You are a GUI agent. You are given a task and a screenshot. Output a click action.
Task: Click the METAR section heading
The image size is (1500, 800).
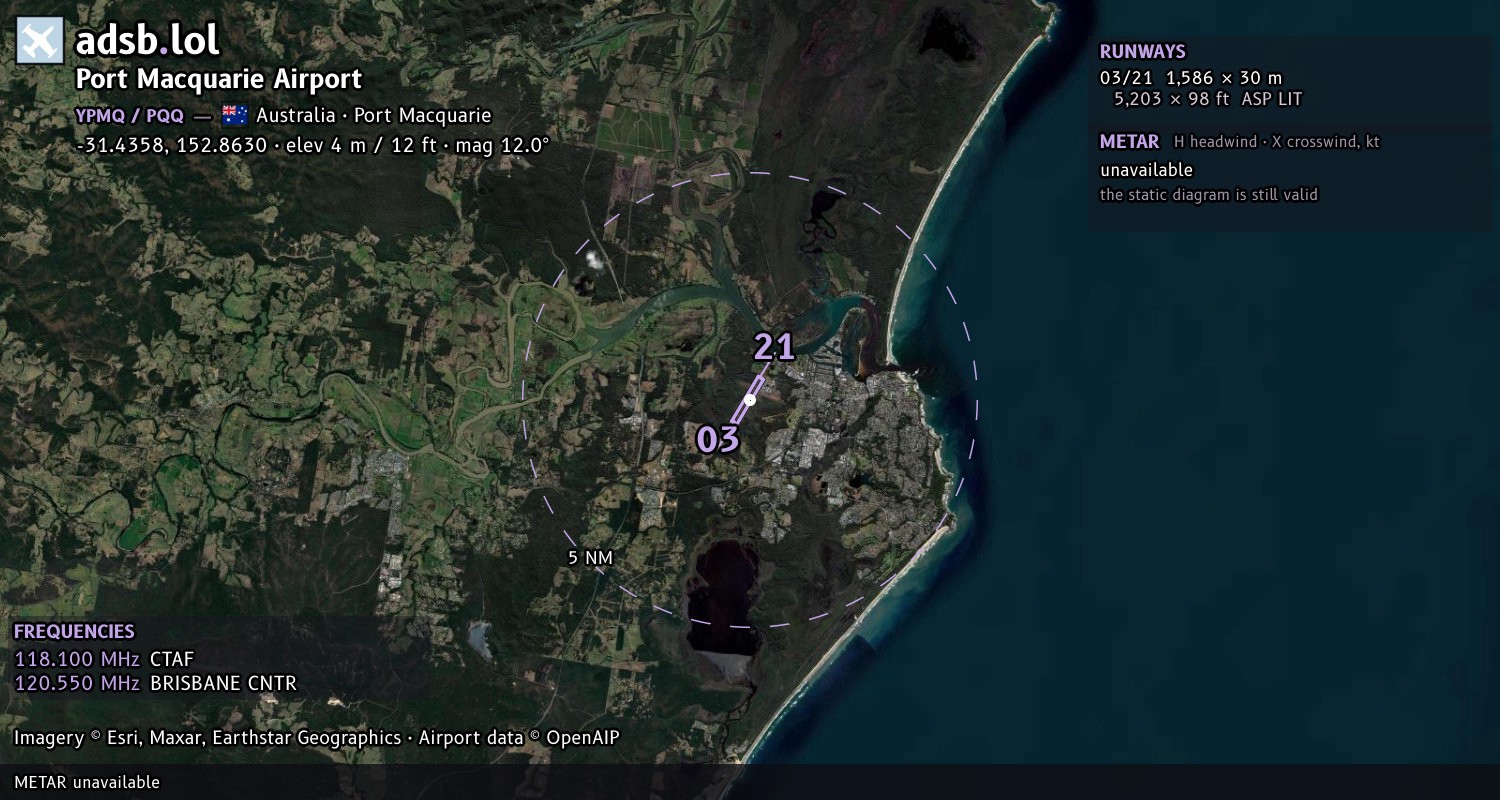tap(1129, 142)
